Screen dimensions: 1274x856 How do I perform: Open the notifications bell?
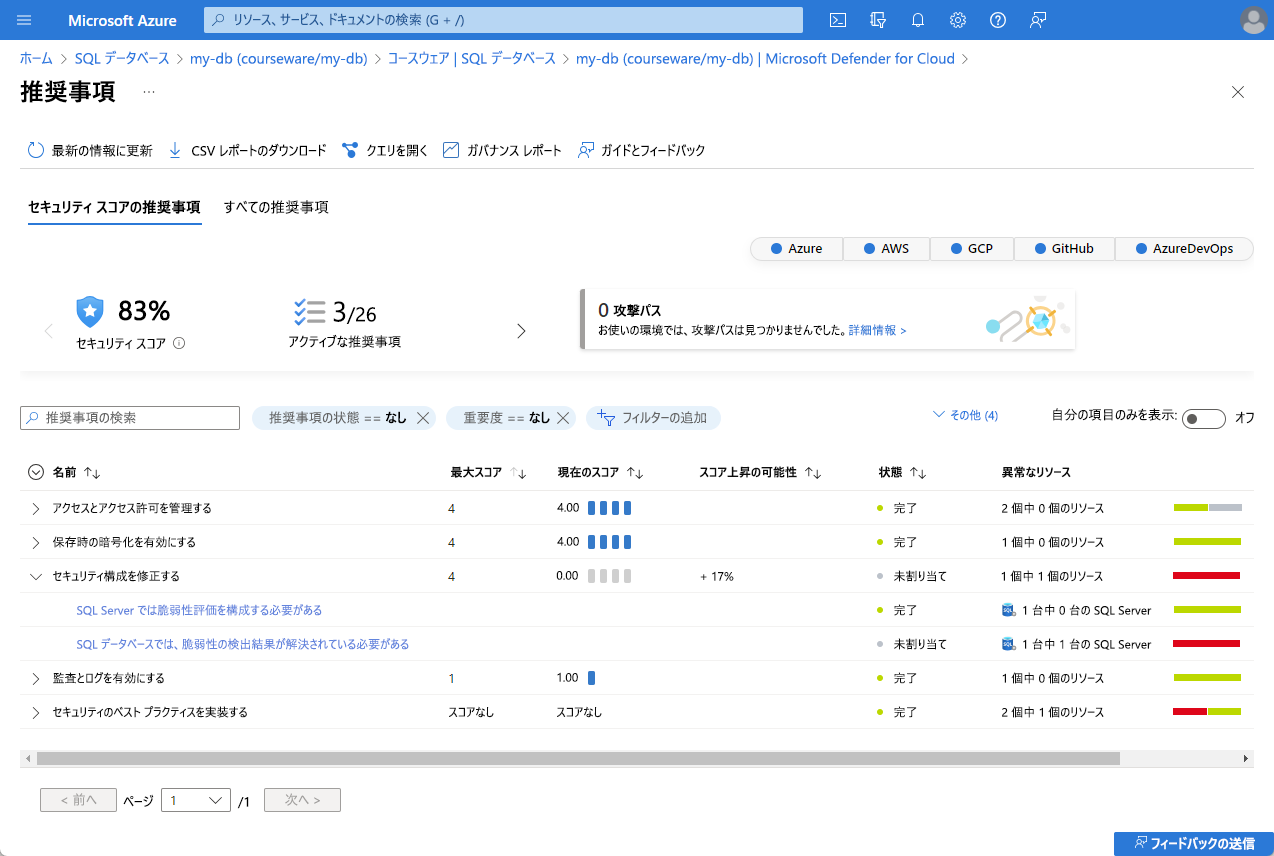[918, 20]
